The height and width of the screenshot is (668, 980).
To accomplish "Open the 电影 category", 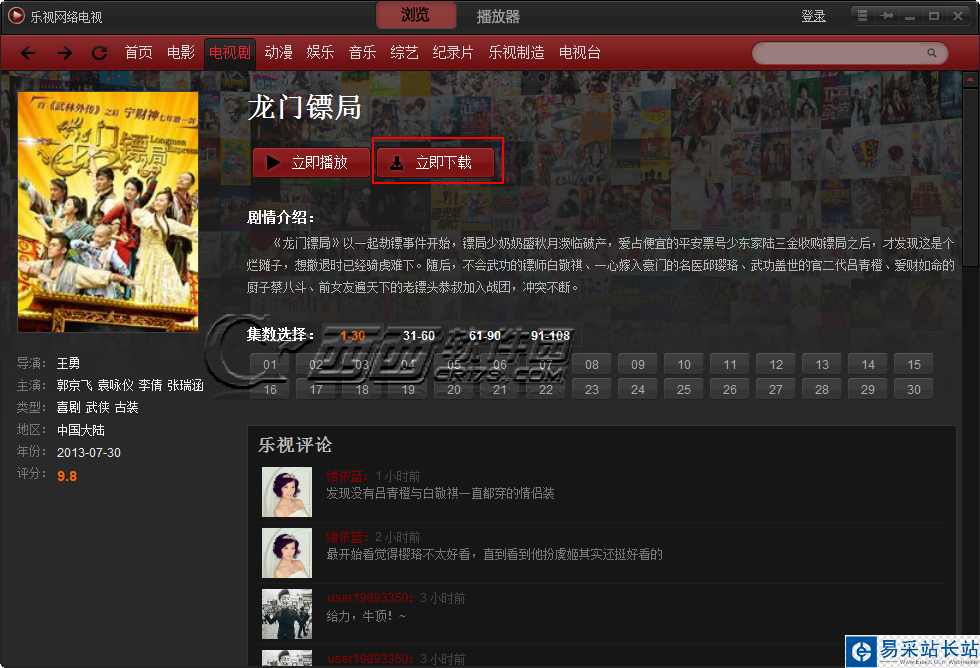I will (x=181, y=52).
